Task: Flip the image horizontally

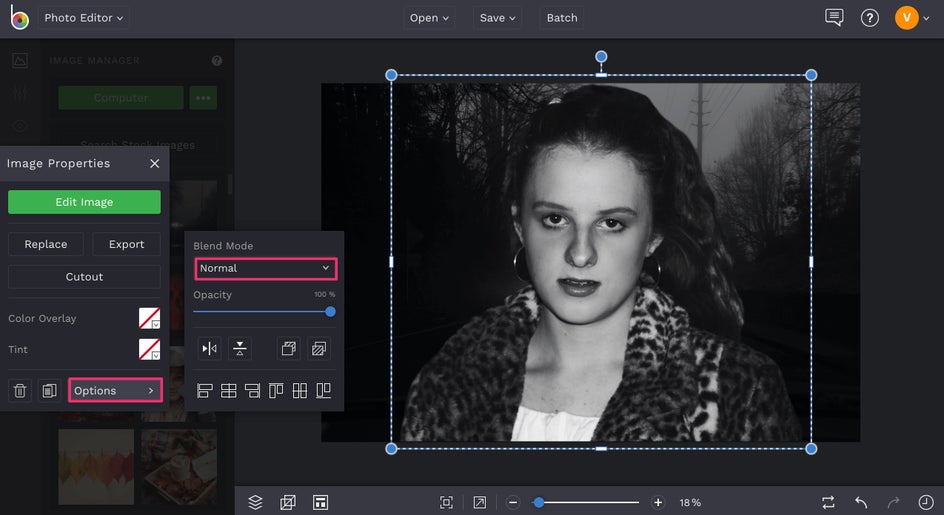Action: [210, 349]
